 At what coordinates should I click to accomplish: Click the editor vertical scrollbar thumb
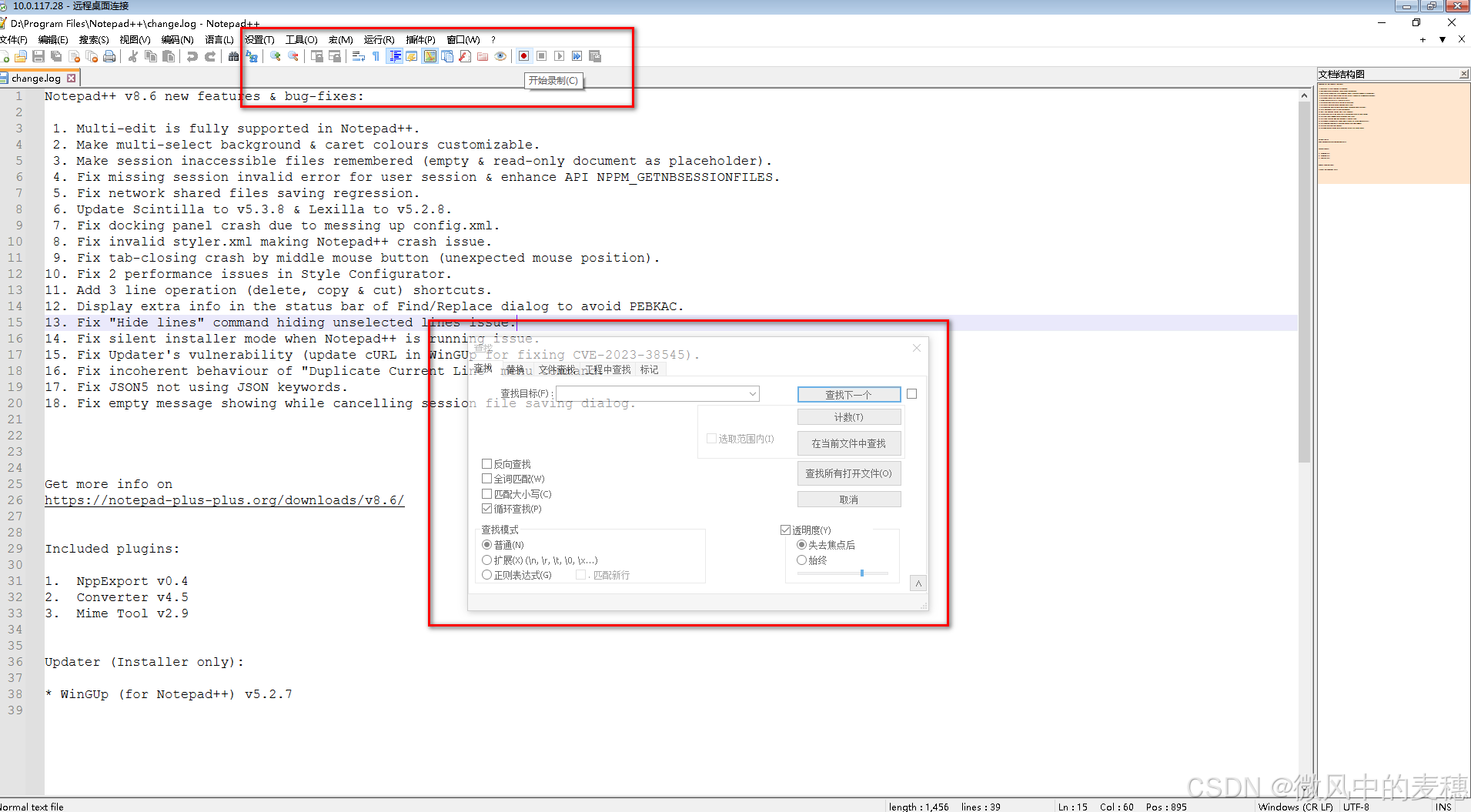point(1304,282)
